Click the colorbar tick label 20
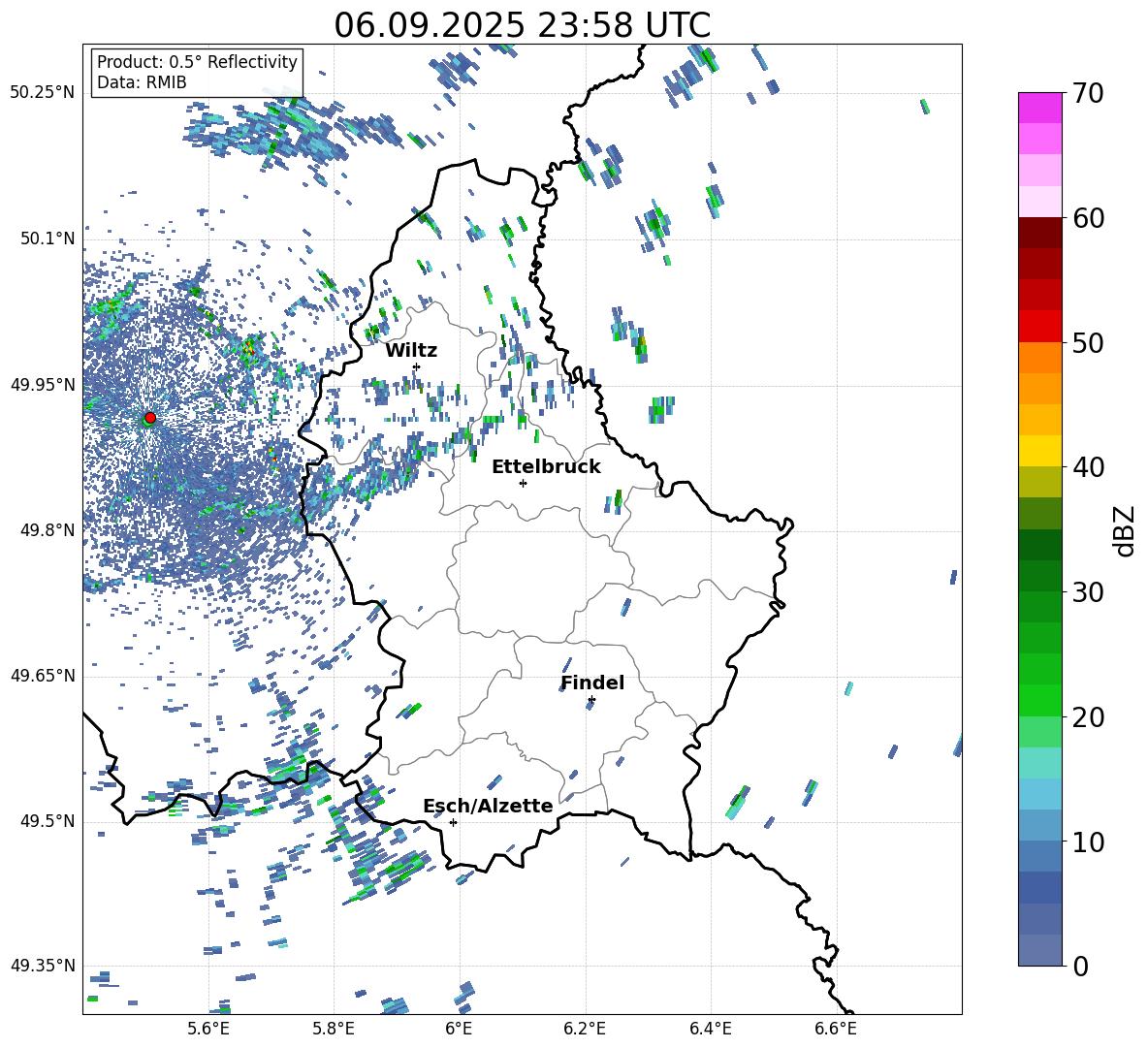The height and width of the screenshot is (1048, 1148). [x=1089, y=717]
